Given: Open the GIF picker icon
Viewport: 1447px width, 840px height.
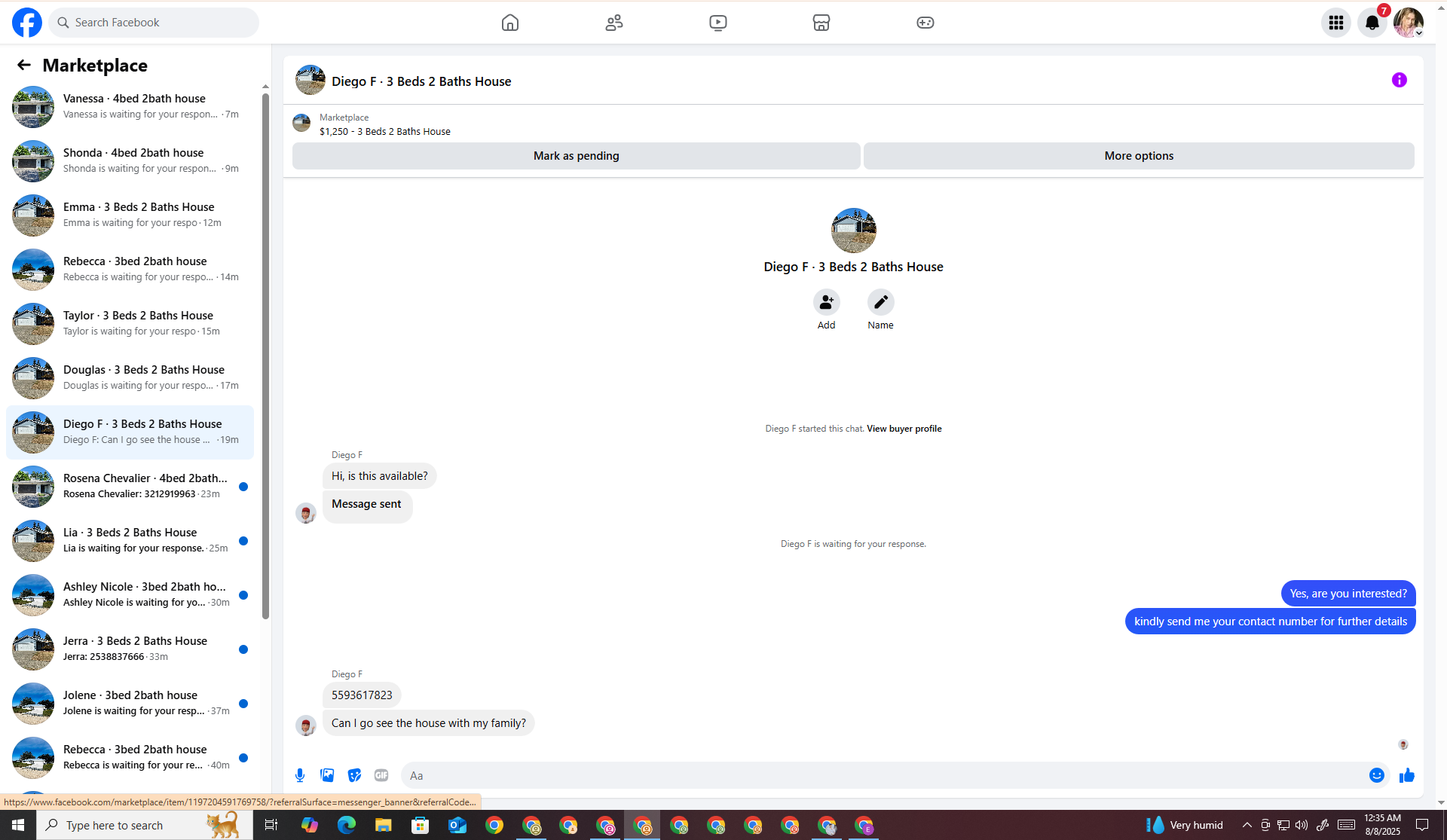Looking at the screenshot, I should 381,775.
